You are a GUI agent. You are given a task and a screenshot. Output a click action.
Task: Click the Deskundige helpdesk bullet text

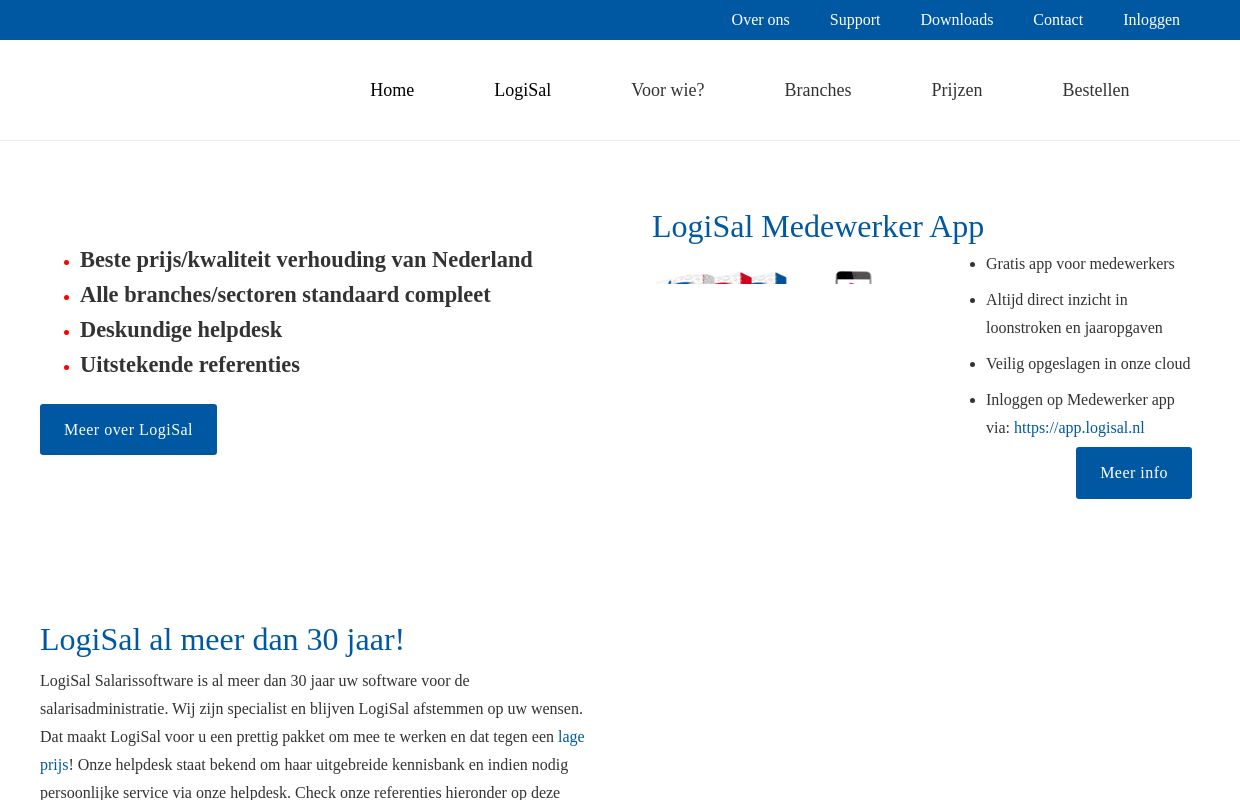pos(181,330)
